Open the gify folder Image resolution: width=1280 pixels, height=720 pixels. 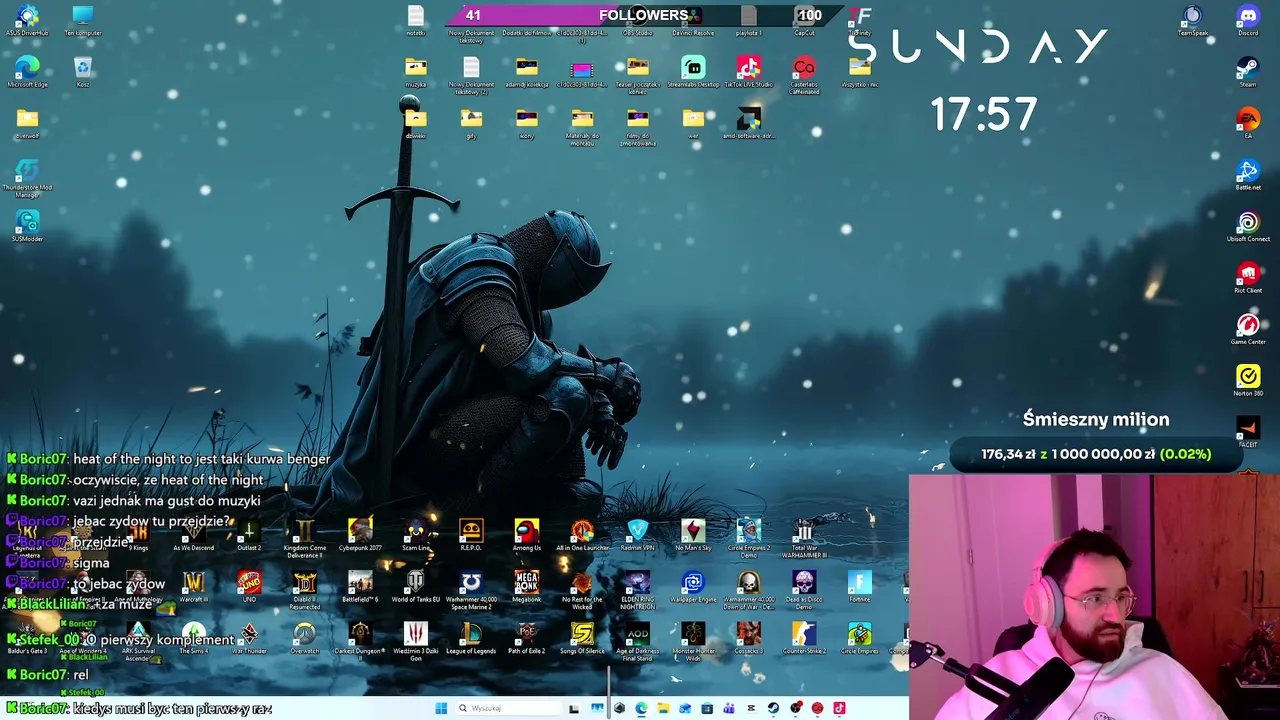471,123
